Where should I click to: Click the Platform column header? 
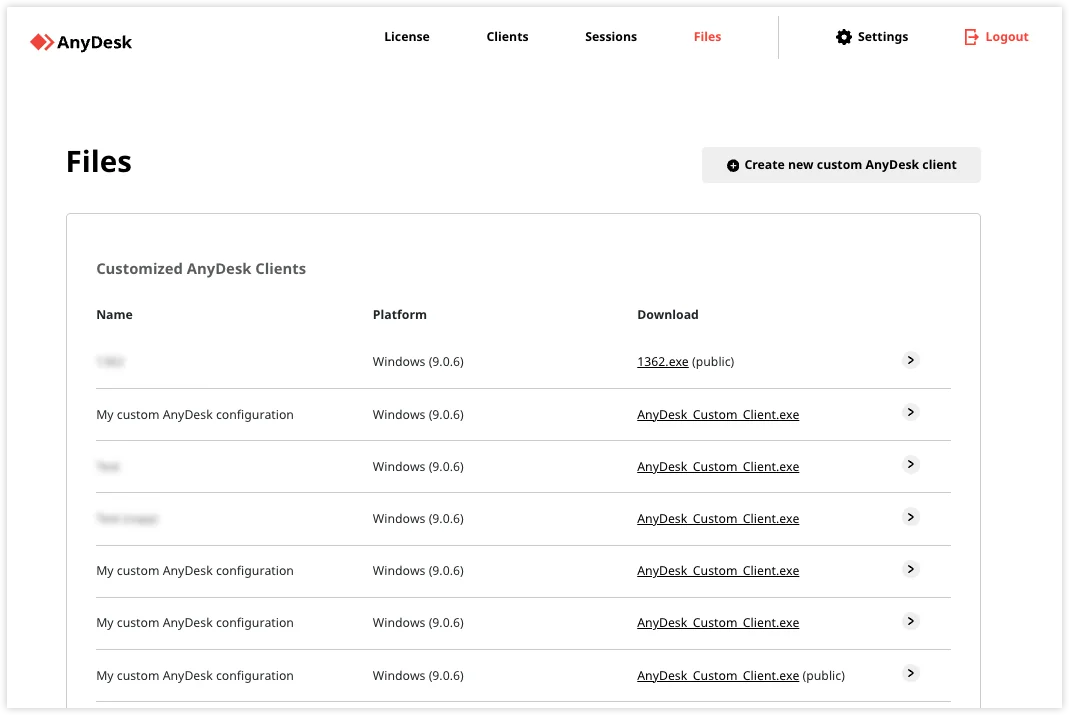pyautogui.click(x=400, y=315)
